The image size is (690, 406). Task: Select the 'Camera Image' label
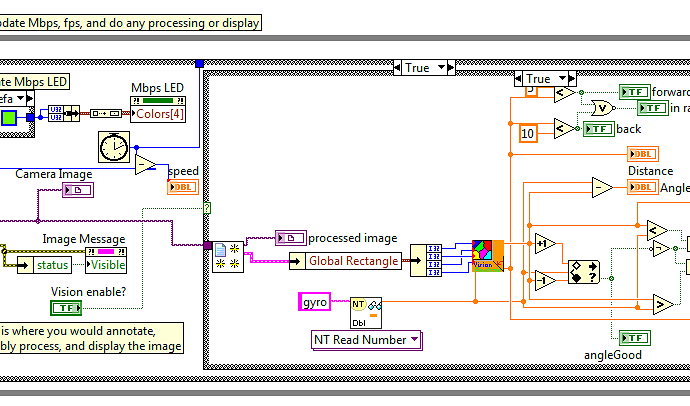click(x=54, y=174)
